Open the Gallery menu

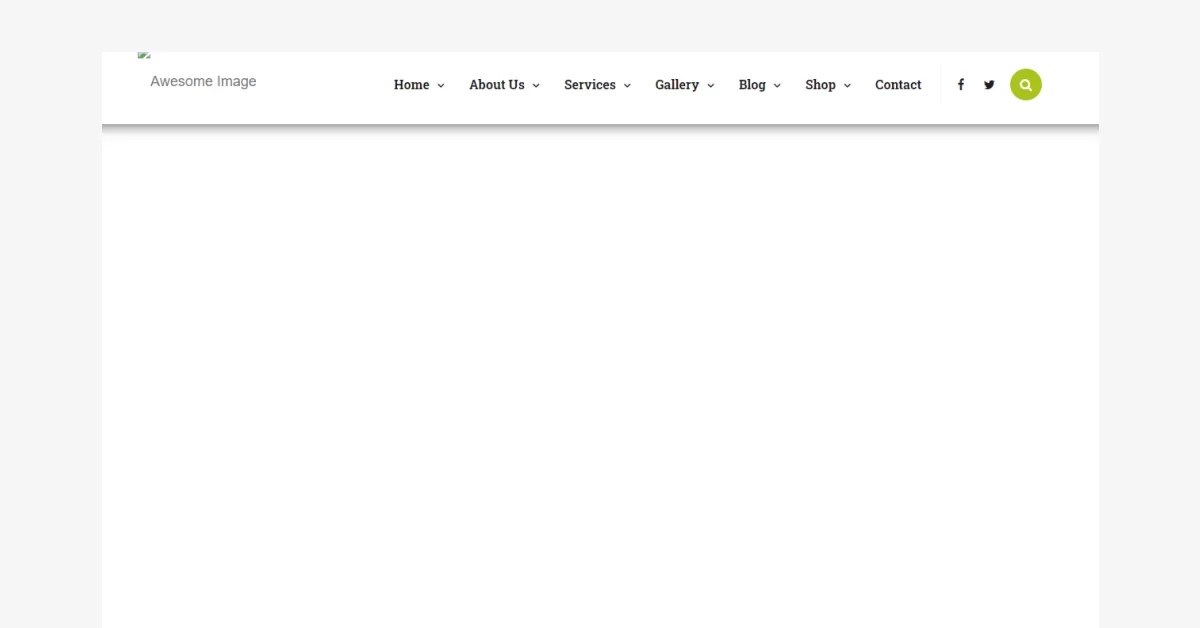[x=677, y=85]
